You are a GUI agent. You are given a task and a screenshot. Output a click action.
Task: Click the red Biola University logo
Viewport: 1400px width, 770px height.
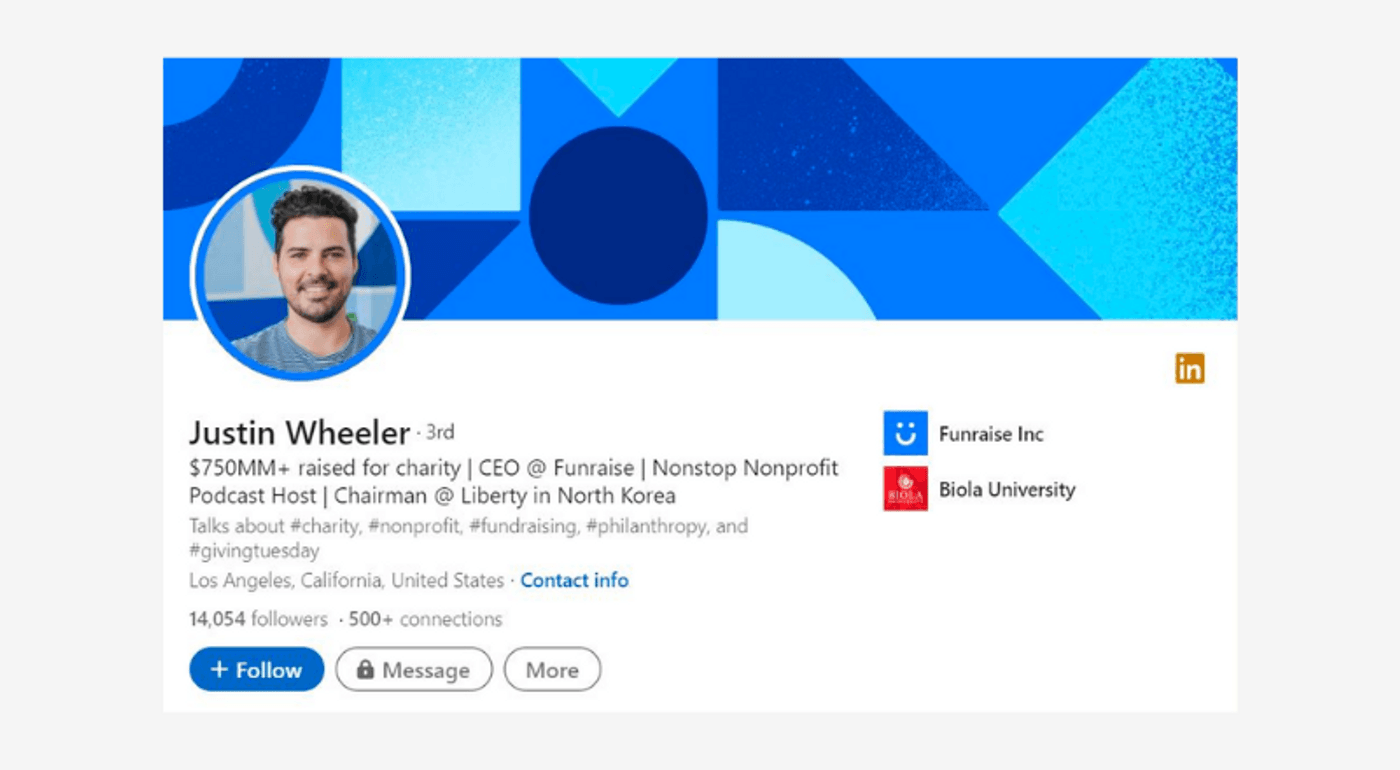[x=905, y=489]
